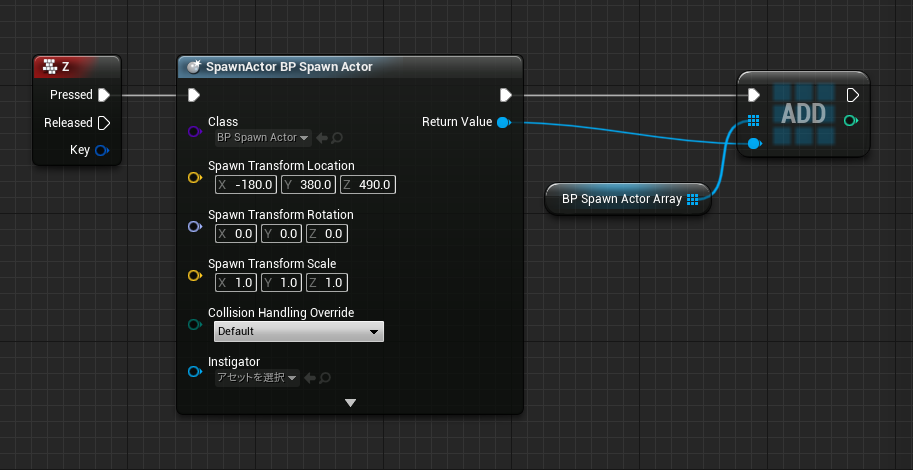Click Location X field with -180.0
The image size is (913, 470).
coord(246,185)
